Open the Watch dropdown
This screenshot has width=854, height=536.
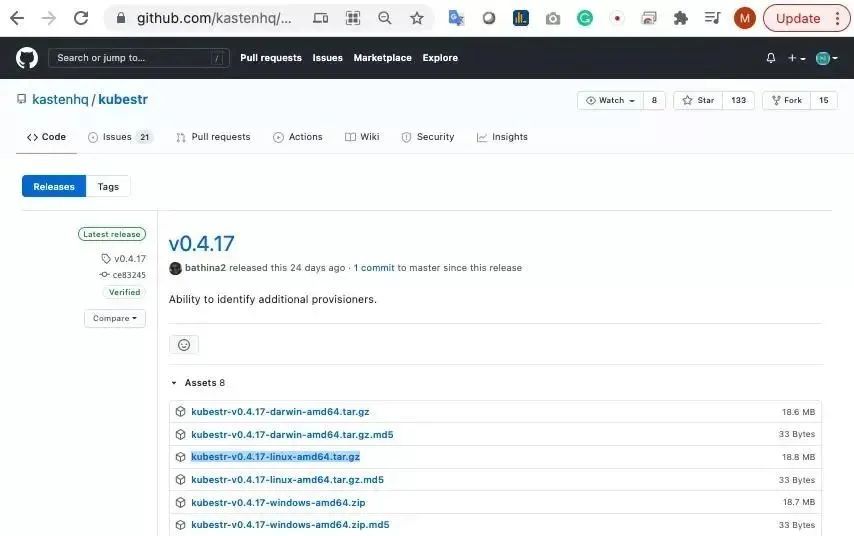(610, 100)
